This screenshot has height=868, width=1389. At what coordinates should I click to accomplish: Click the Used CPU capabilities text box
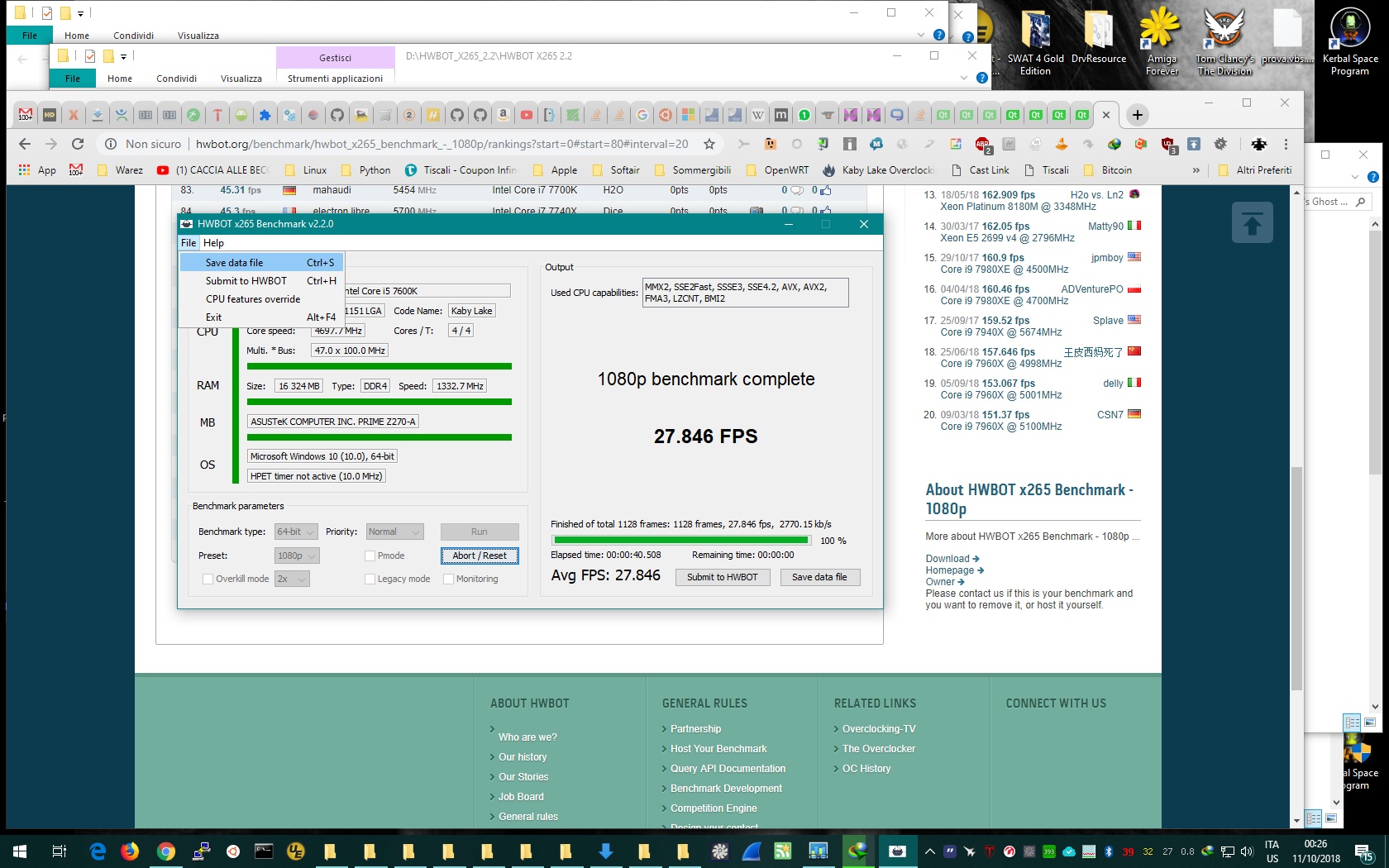(746, 293)
